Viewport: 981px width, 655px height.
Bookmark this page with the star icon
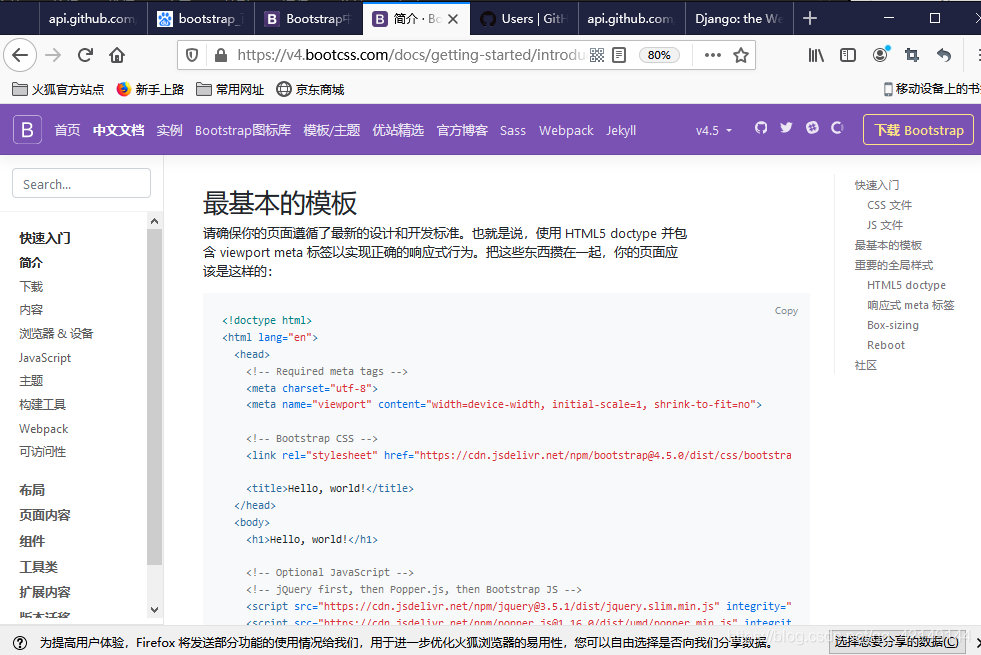coord(741,55)
